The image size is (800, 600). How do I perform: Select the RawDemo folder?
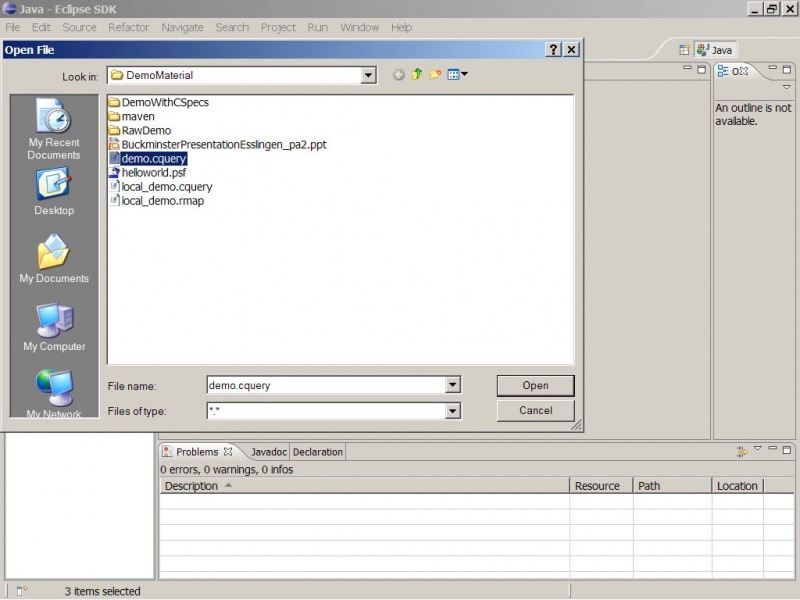tap(140, 131)
